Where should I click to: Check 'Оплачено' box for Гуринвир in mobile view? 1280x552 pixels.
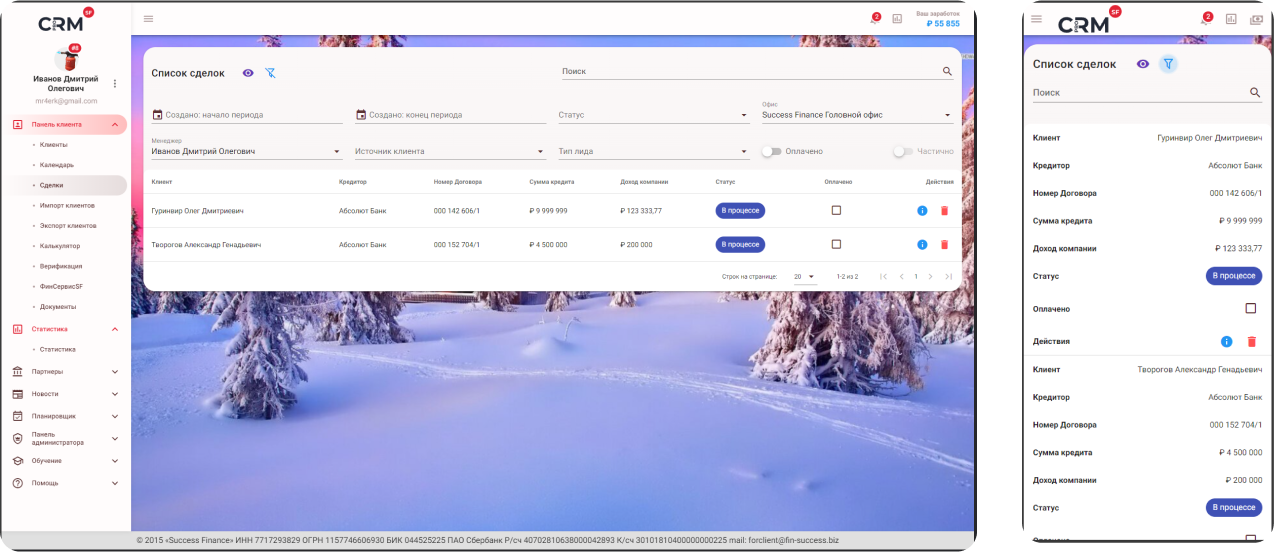pyautogui.click(x=1251, y=308)
